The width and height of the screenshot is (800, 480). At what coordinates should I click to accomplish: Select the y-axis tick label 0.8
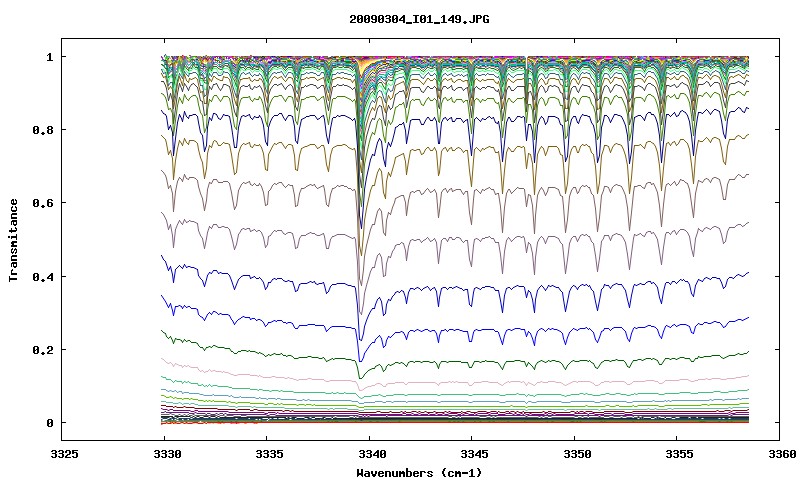(x=43, y=130)
